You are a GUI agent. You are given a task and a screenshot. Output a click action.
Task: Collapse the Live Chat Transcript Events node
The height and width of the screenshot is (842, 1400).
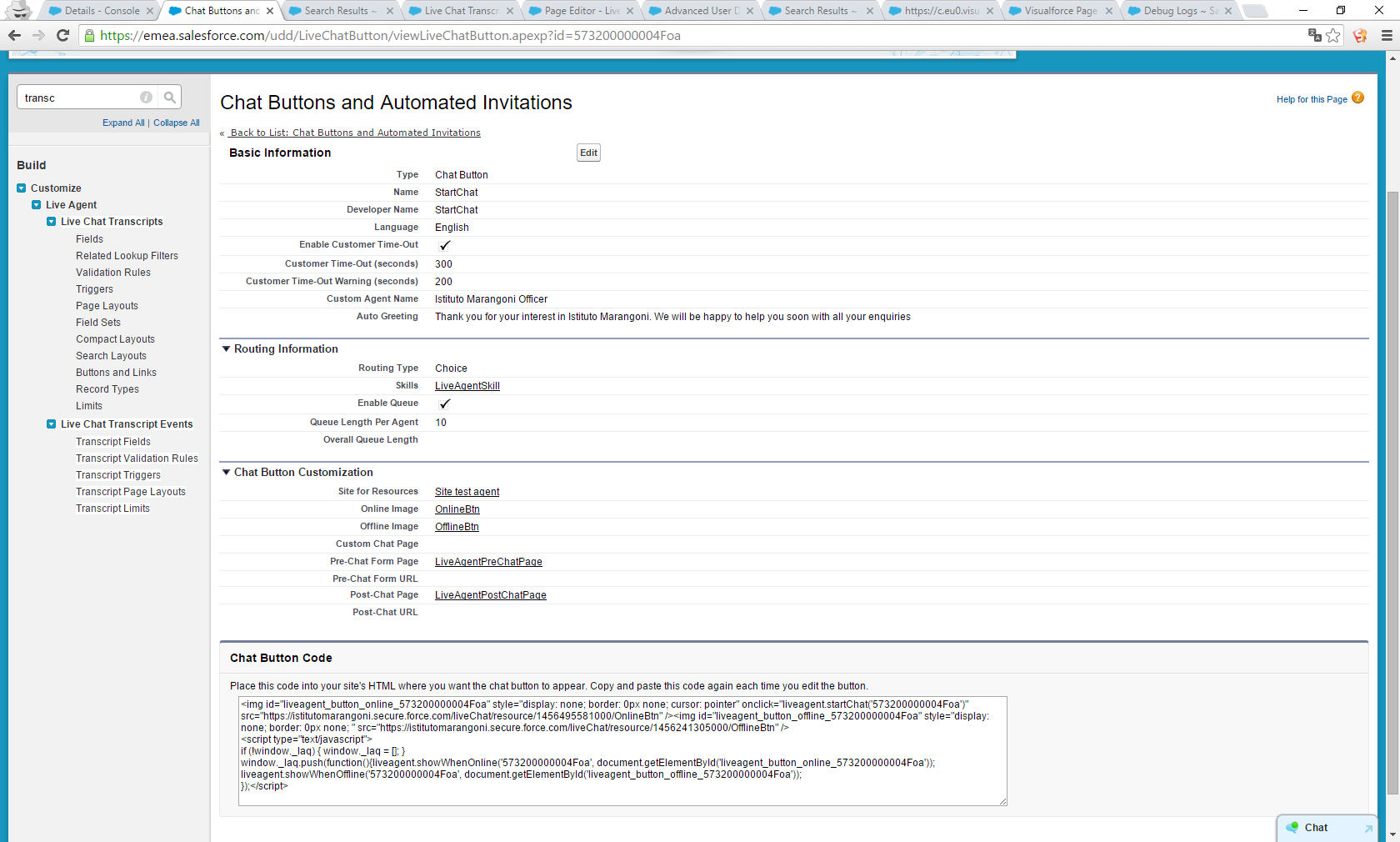pos(52,424)
